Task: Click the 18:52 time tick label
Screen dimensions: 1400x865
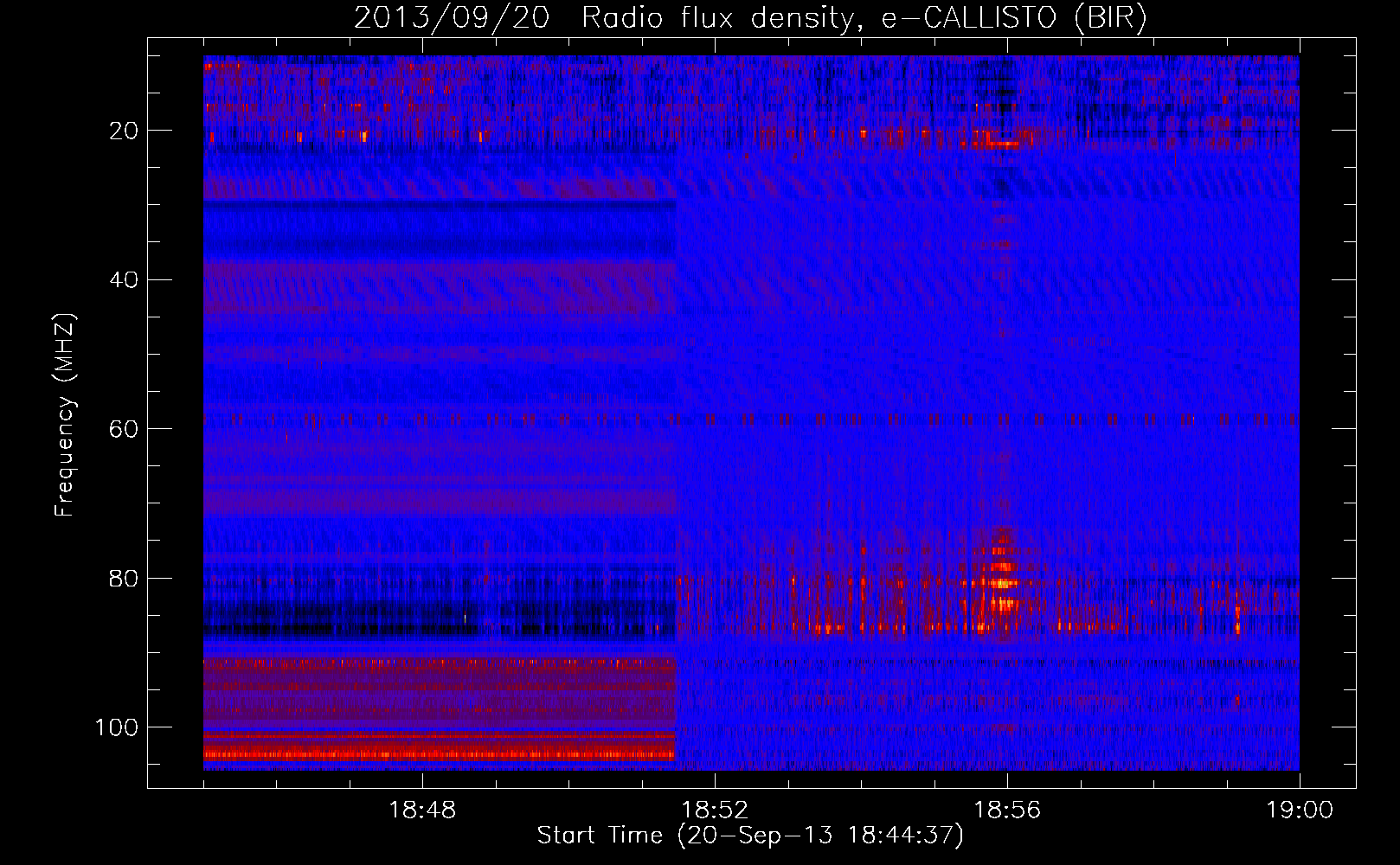Action: click(715, 811)
